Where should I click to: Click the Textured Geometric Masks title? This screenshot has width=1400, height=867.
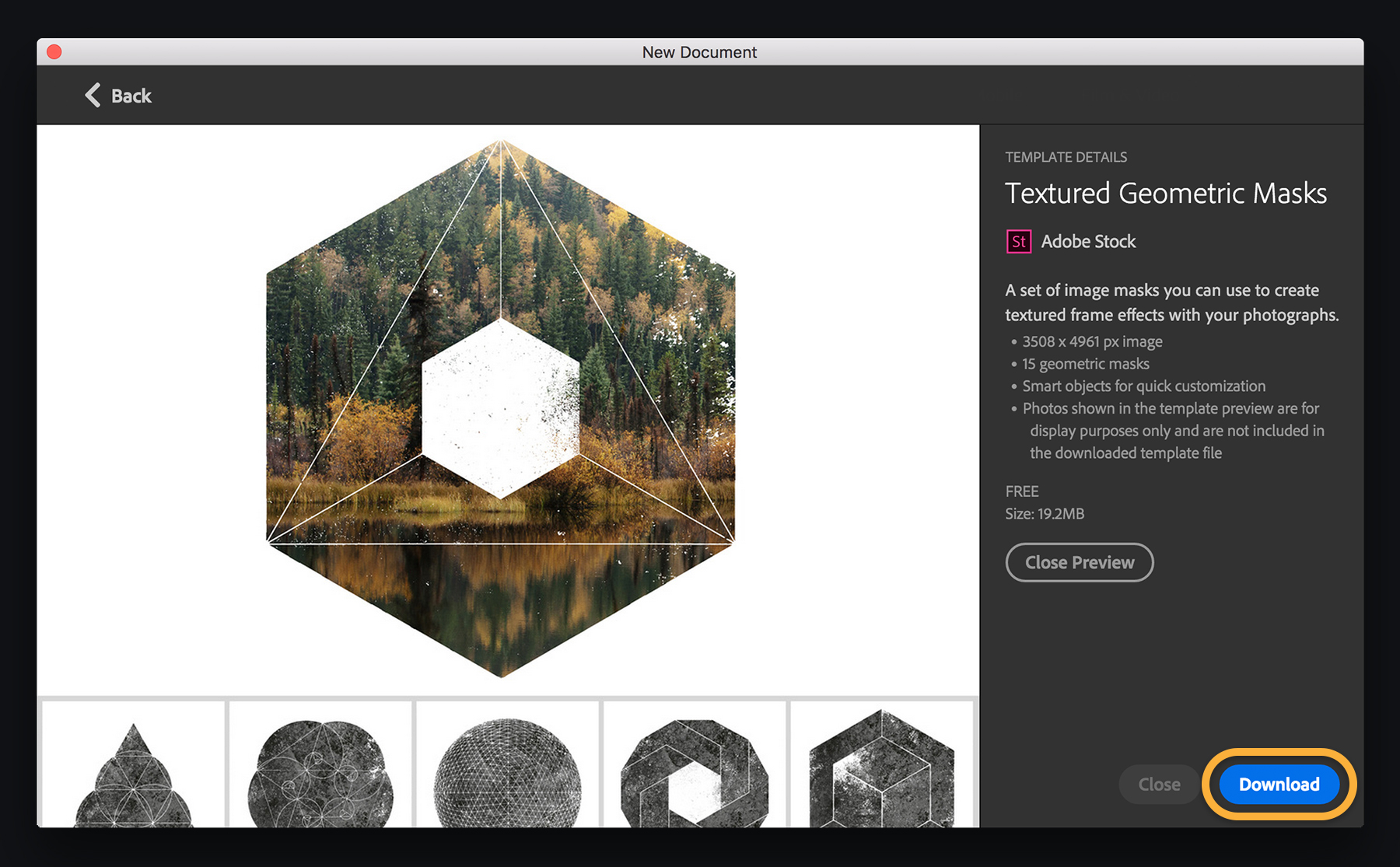point(1165,194)
